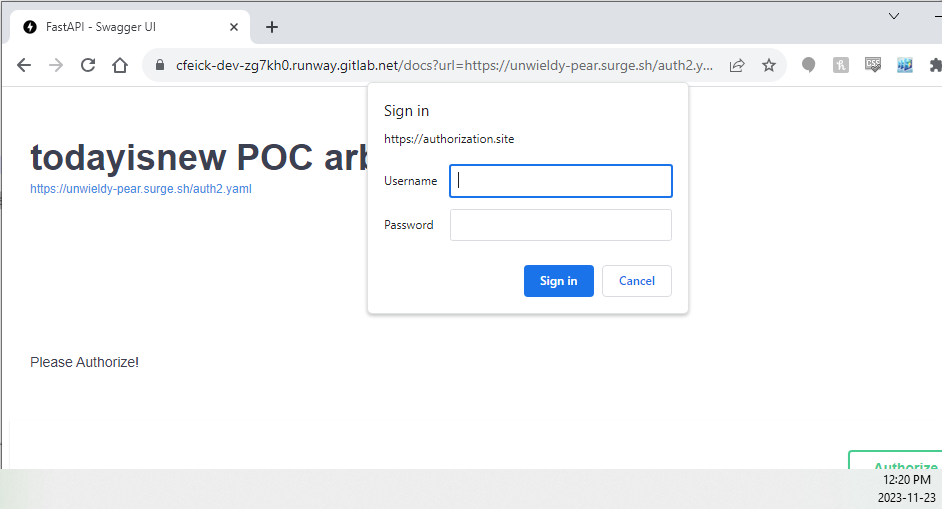Click the CSS extension icon

(x=873, y=65)
